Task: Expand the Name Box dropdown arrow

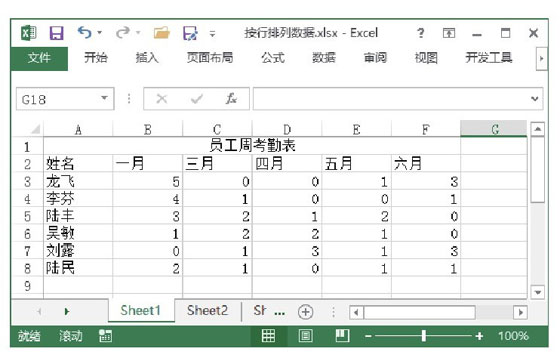Action: [x=104, y=98]
